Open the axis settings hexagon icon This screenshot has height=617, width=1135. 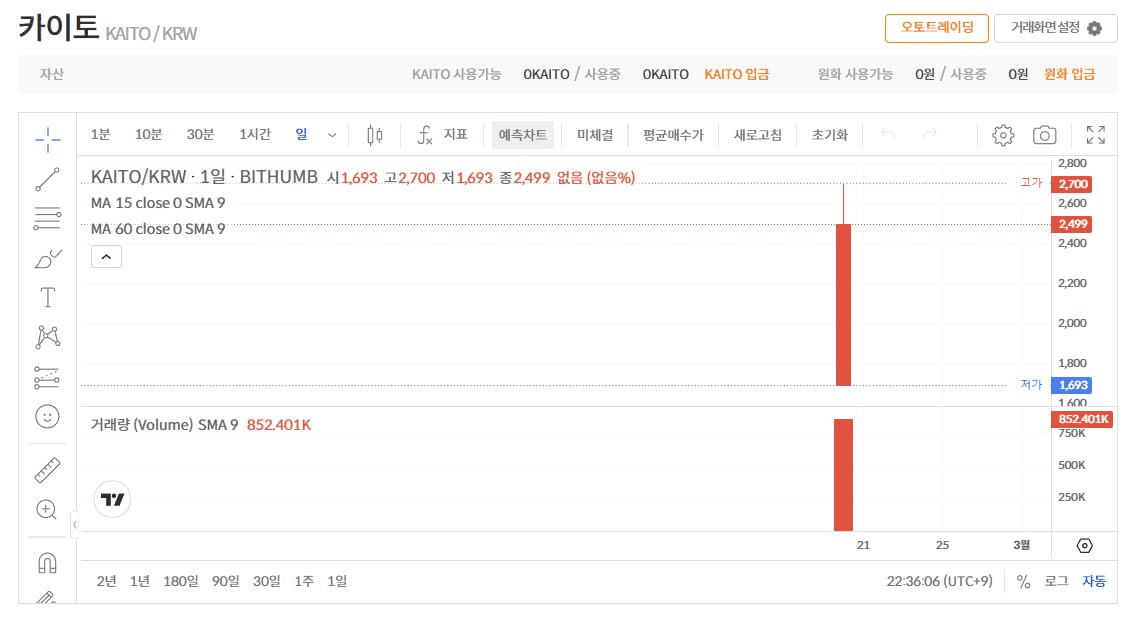click(x=1084, y=545)
